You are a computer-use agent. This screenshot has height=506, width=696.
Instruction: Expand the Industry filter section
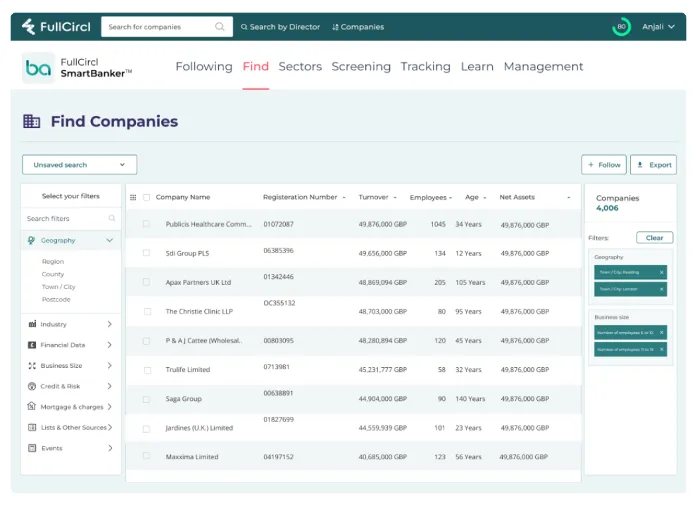[x=110, y=324]
